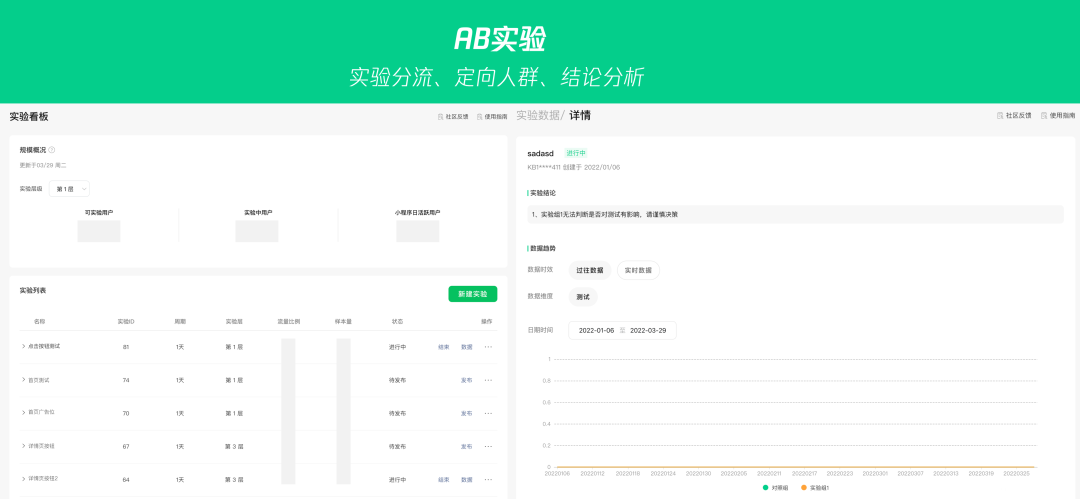Expand the 点击按钮测试 experiment row
Viewport: 1080px width, 499px height.
tap(23, 346)
